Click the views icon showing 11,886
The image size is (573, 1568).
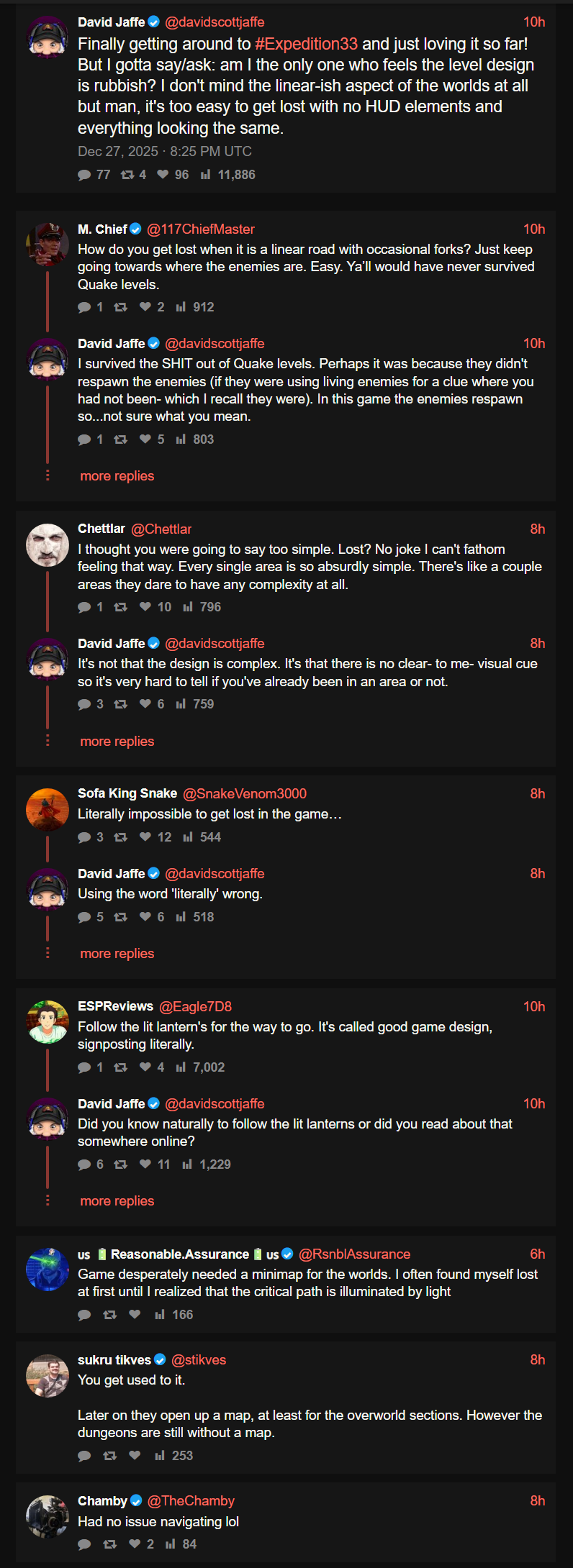click(x=205, y=175)
